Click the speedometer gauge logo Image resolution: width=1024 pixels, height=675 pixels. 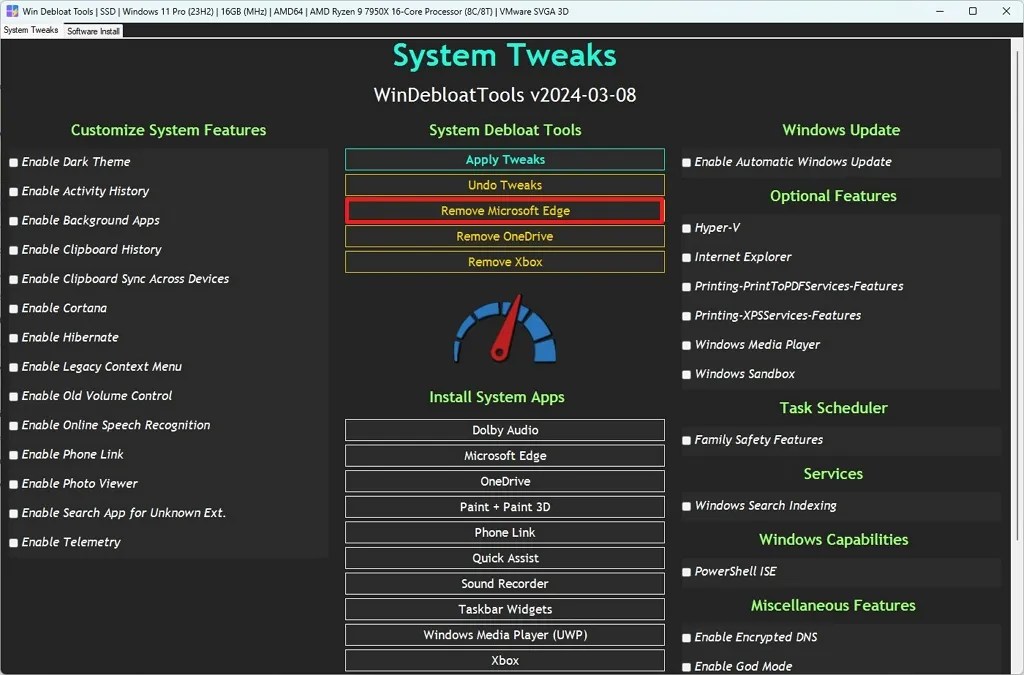tap(505, 328)
